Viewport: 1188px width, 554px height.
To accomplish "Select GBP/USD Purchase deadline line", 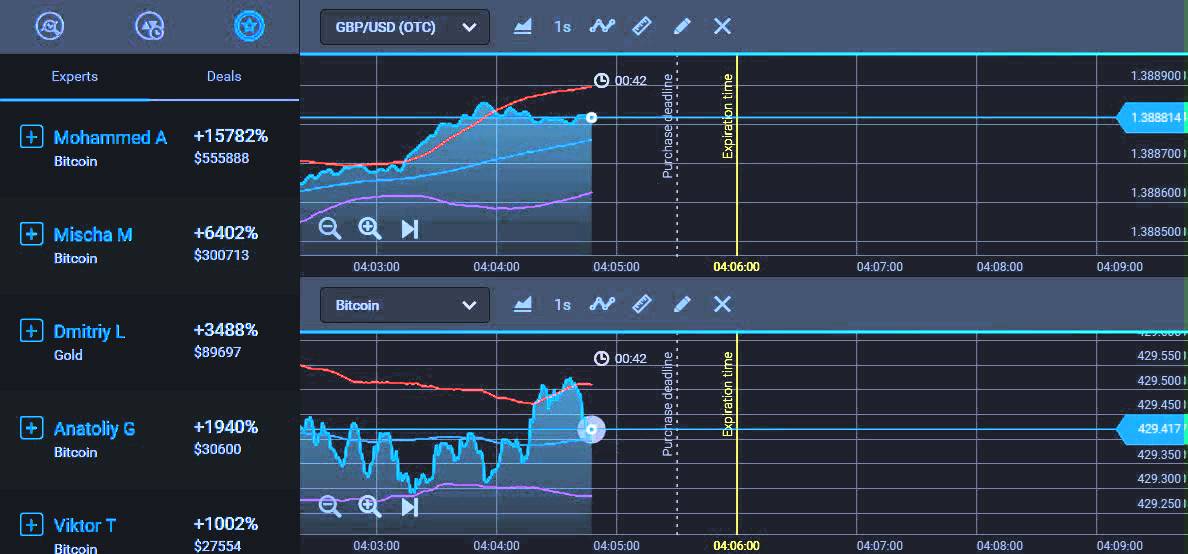I will click(677, 155).
